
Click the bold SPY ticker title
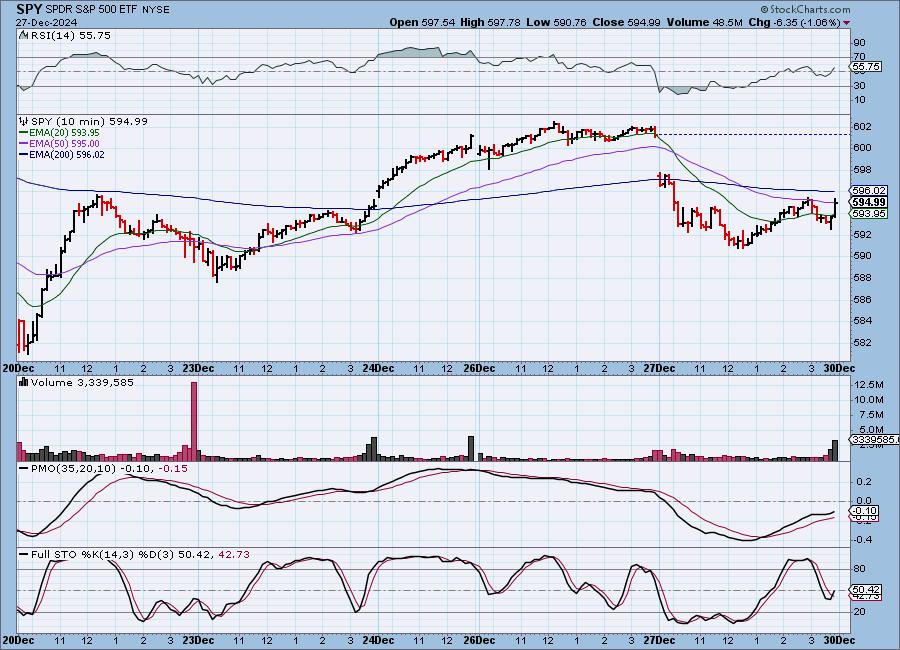[x=29, y=9]
